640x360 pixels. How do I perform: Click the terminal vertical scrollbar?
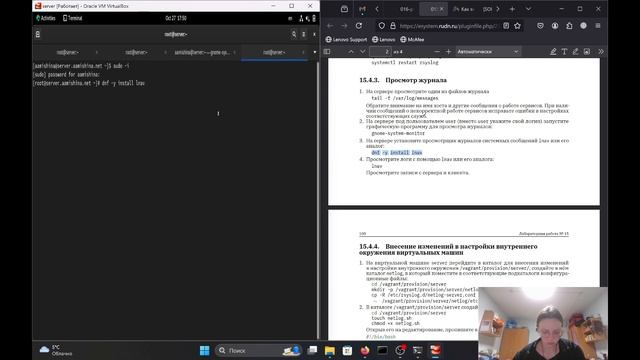click(x=318, y=200)
